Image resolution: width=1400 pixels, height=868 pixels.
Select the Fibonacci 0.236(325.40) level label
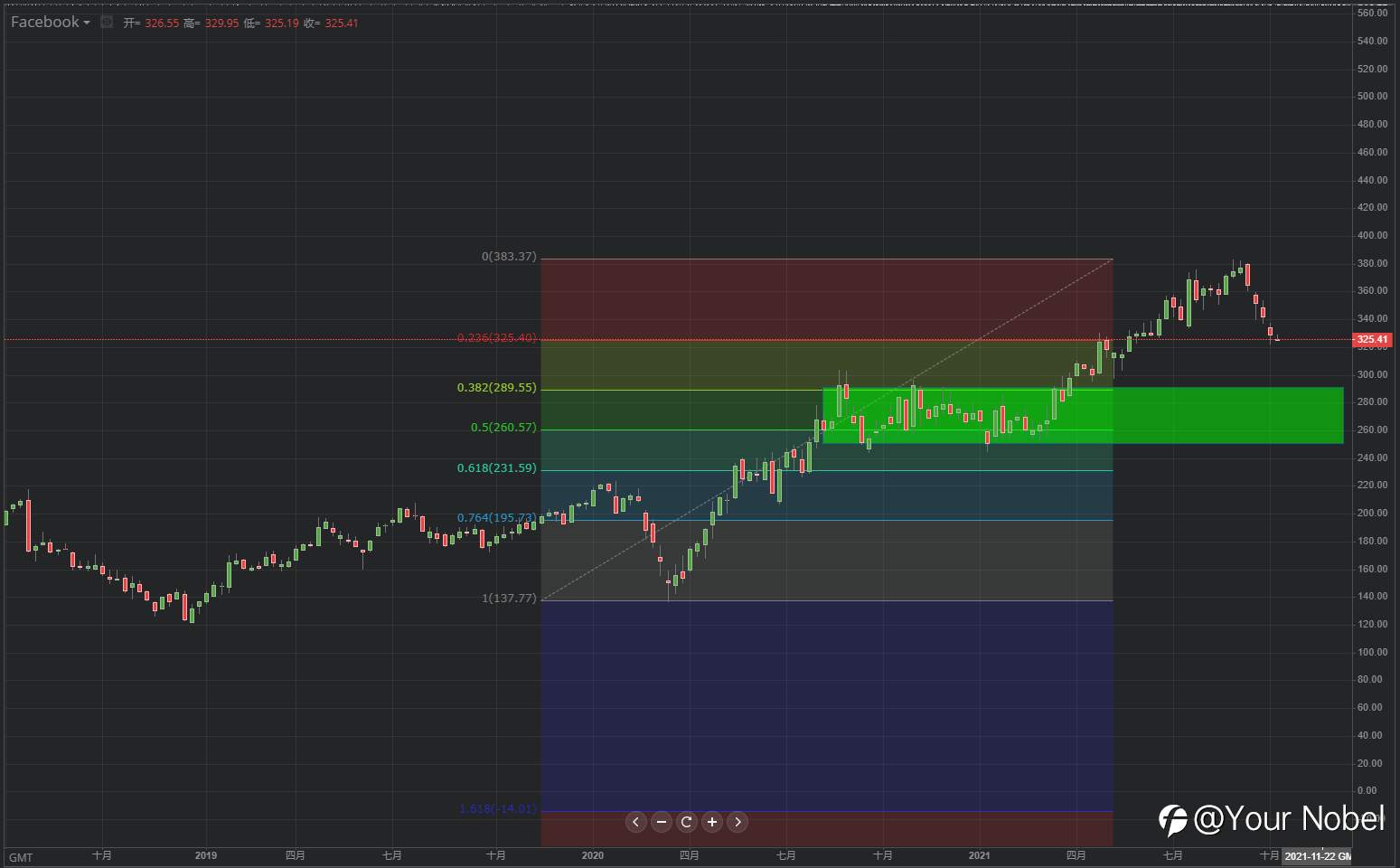pyautogui.click(x=496, y=338)
